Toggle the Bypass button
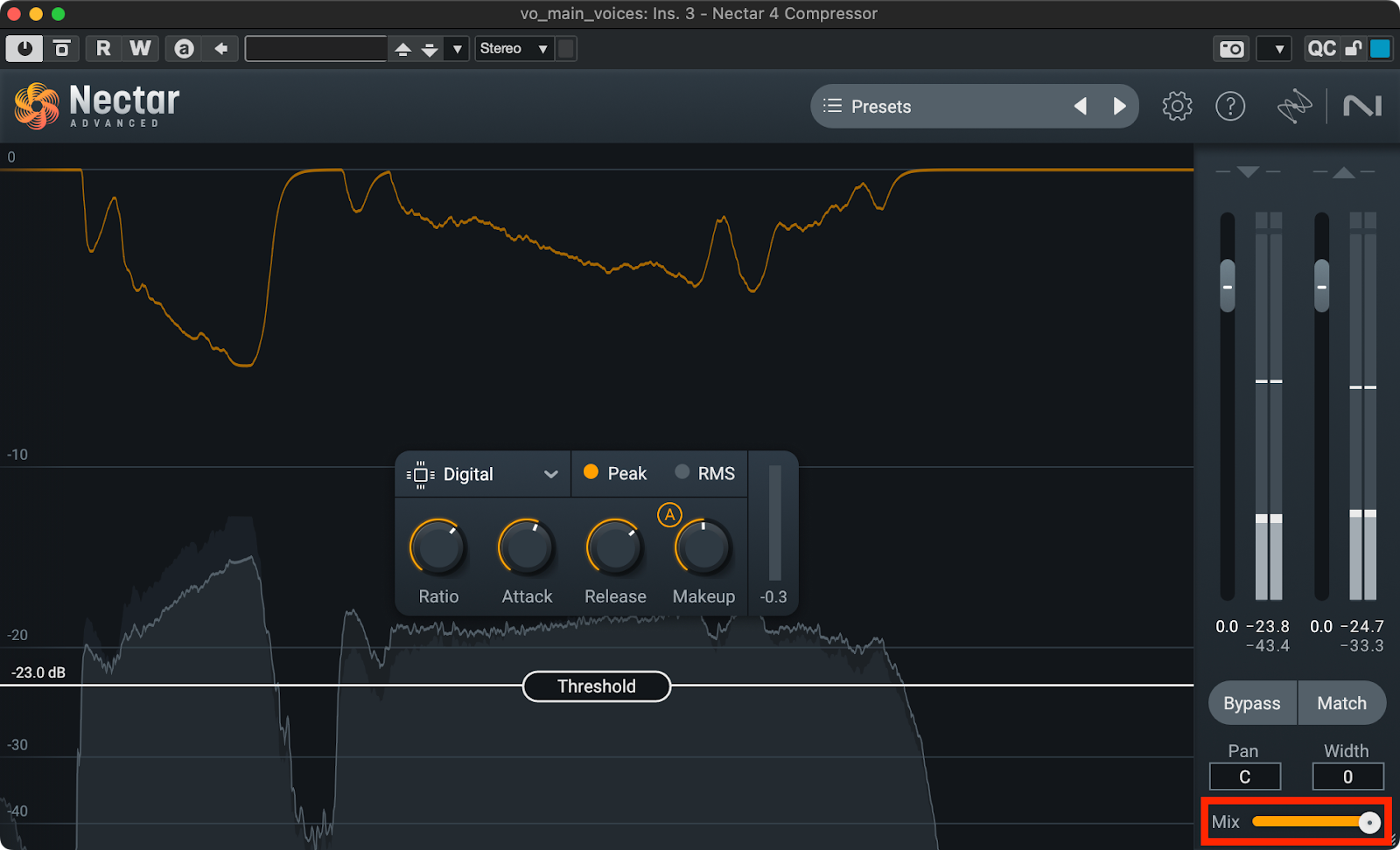Viewport: 1400px width, 850px height. [1252, 703]
